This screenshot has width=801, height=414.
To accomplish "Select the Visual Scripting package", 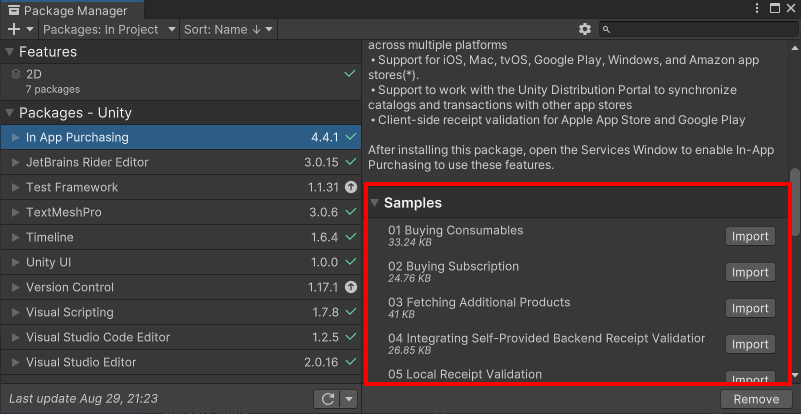I will coord(181,312).
